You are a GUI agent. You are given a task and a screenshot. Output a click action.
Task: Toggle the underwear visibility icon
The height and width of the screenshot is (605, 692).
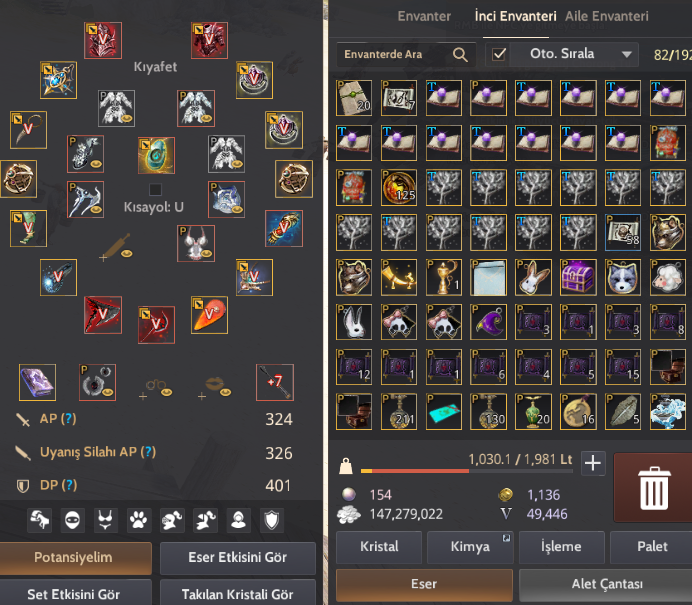tap(105, 520)
